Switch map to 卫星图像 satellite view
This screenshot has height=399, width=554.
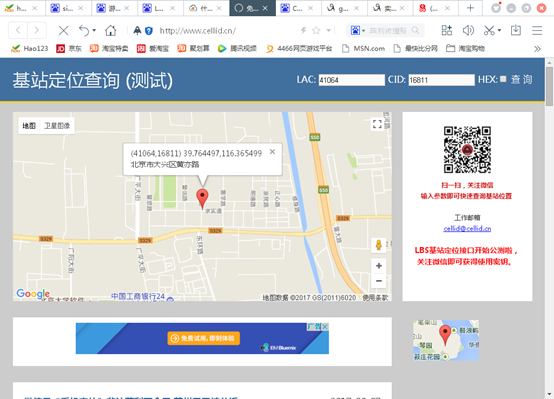(x=57, y=126)
